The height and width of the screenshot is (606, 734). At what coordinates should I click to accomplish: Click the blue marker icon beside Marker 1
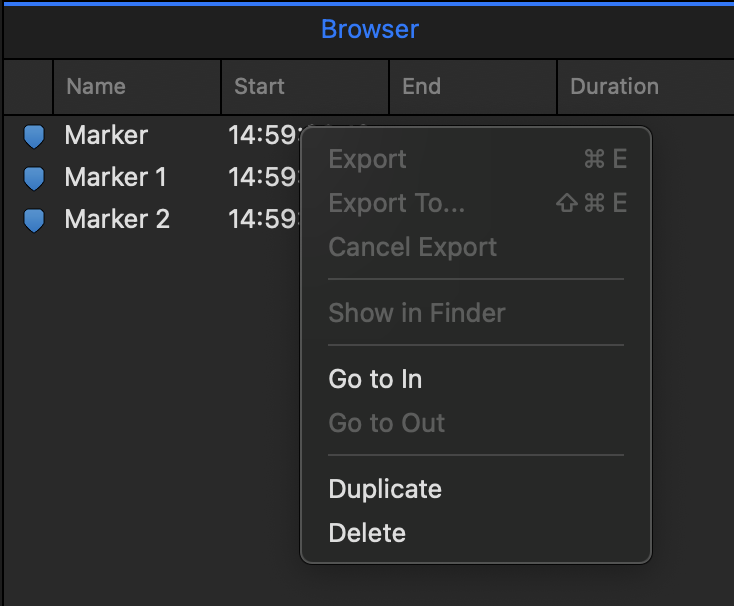(x=34, y=178)
